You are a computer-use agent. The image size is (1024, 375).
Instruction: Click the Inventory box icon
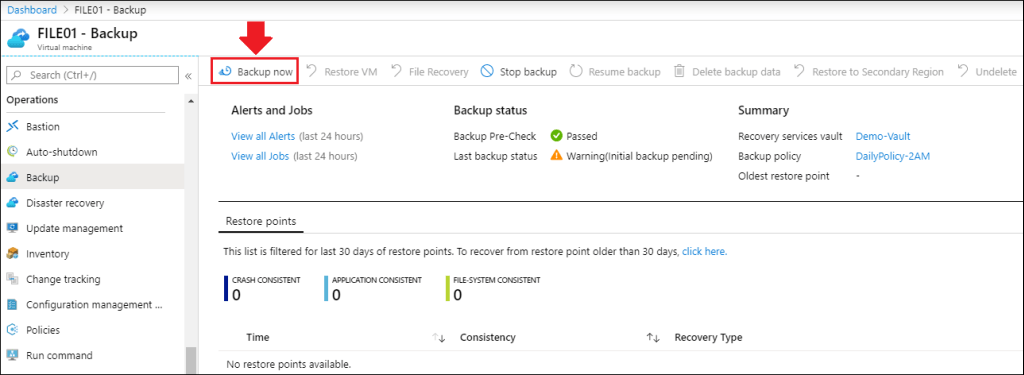(13, 253)
